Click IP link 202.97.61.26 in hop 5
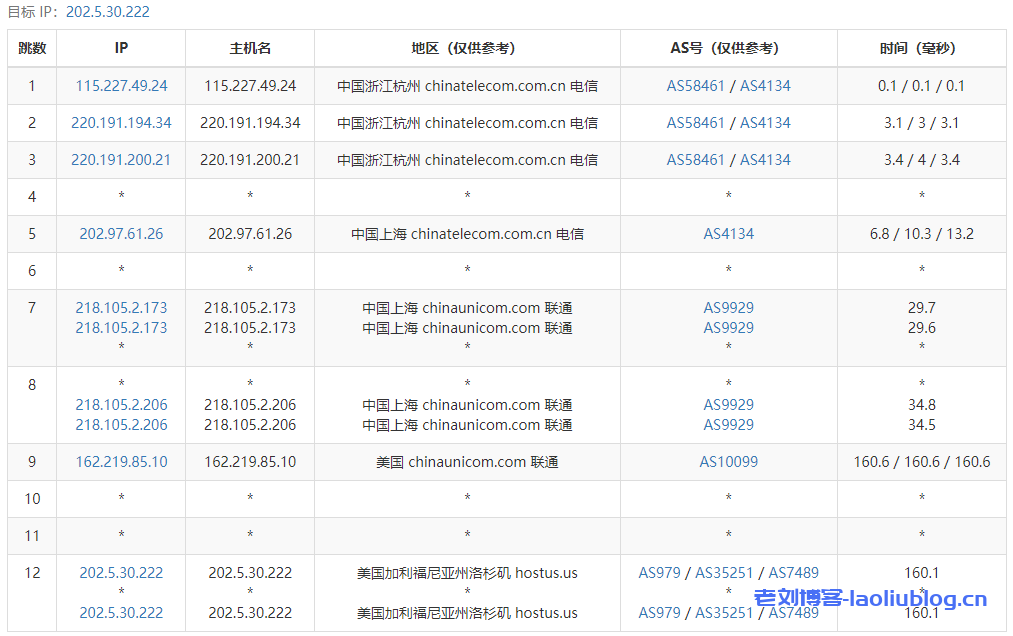 (x=120, y=233)
